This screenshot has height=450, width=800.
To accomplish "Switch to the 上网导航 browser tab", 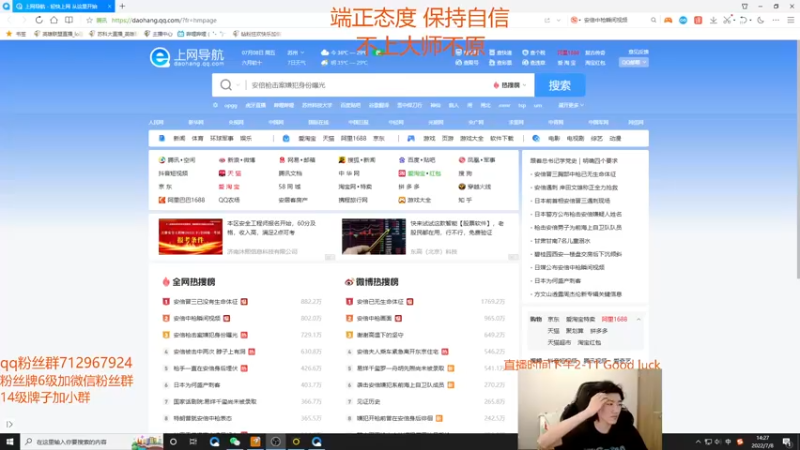I will 63,6.
